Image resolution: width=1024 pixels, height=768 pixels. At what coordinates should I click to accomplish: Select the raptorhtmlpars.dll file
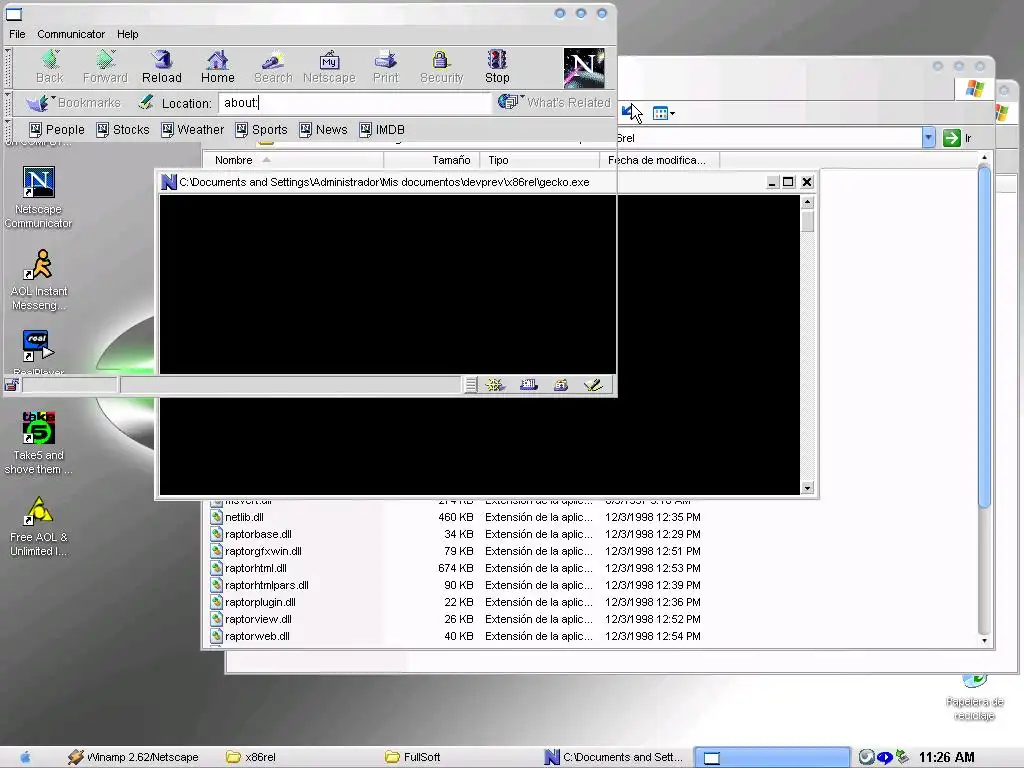click(266, 585)
